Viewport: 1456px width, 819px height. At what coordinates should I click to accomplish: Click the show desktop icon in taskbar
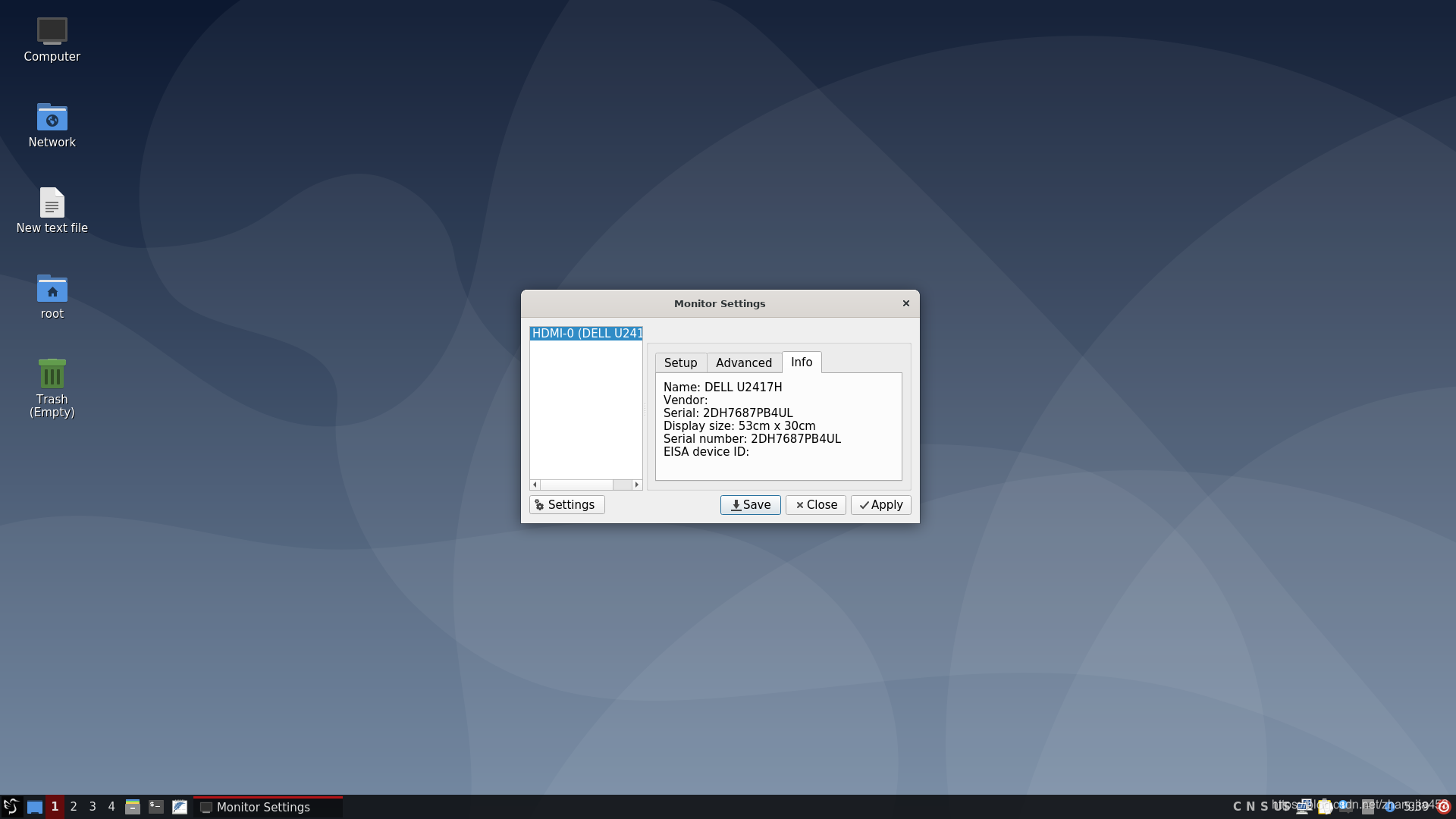(x=34, y=807)
